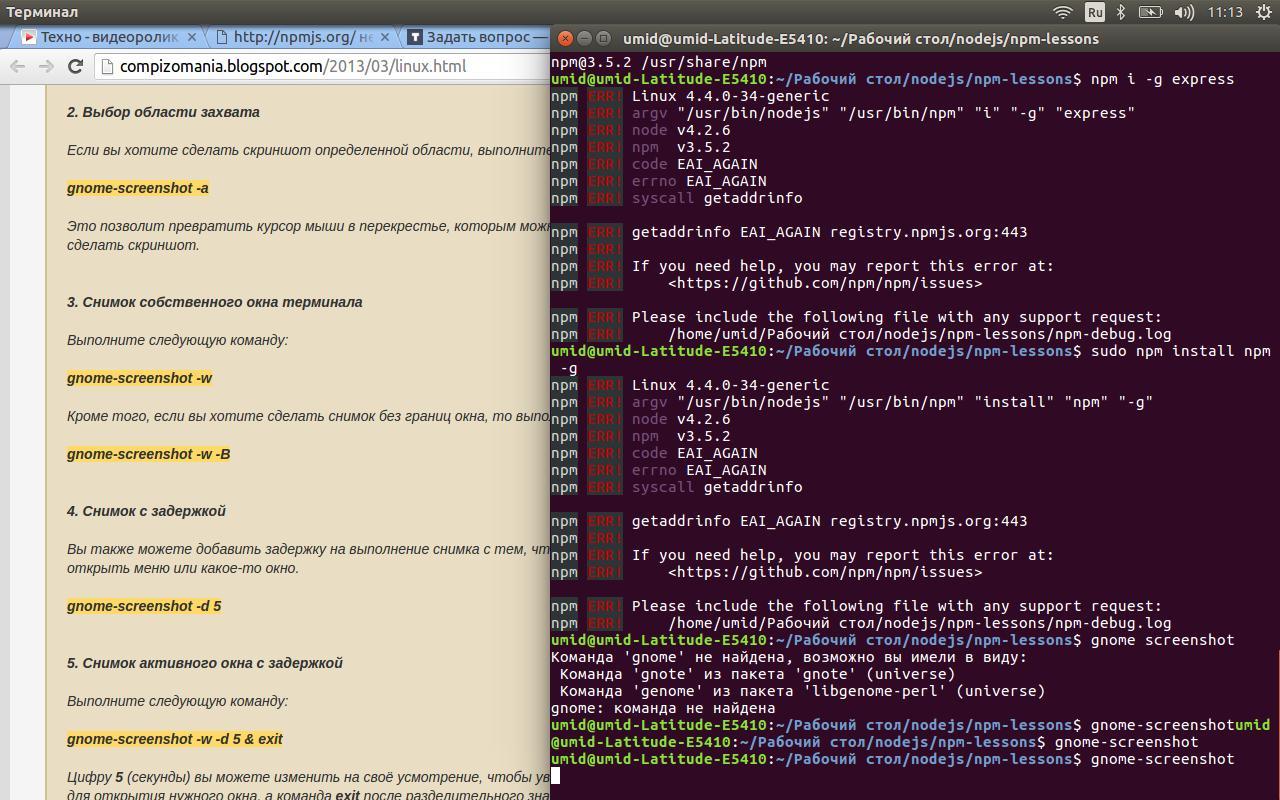Open the battery indicator menu

(x=1150, y=12)
